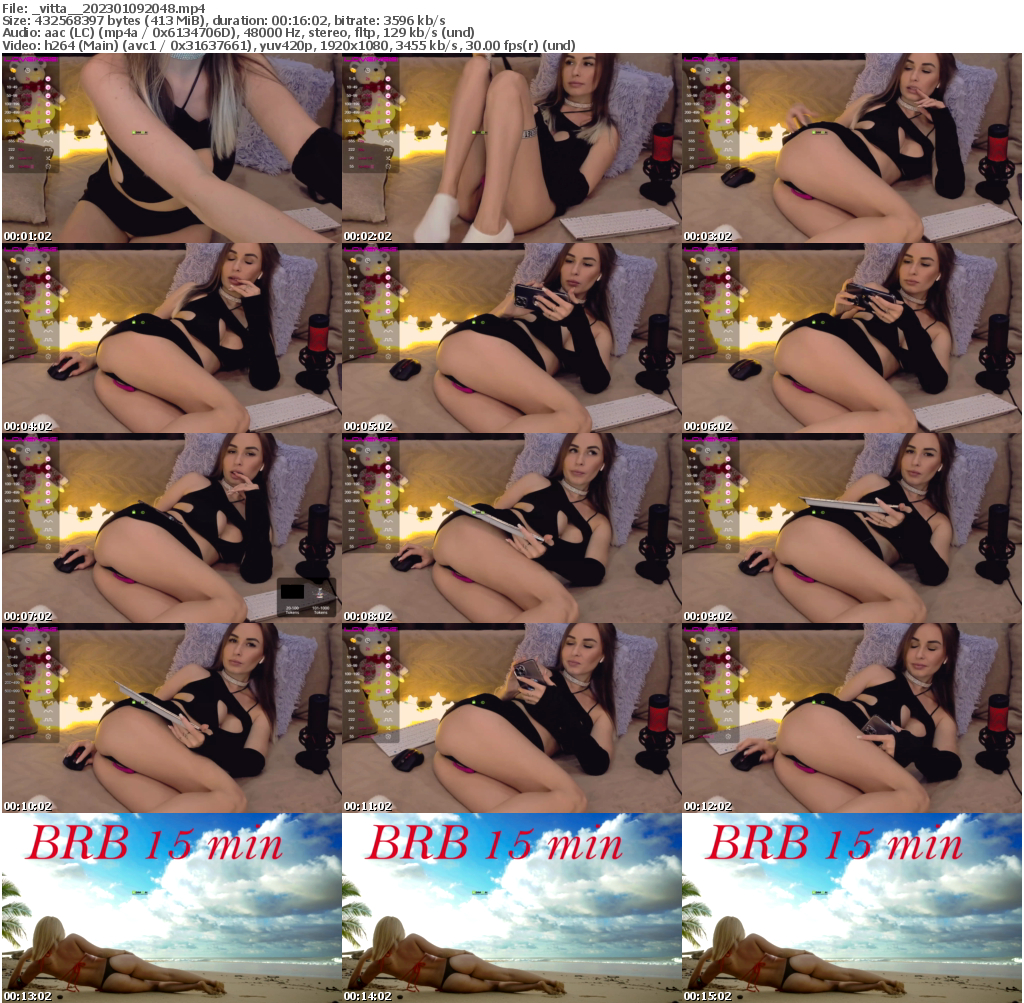Toggle the heart beside the 200-499 tier
Screen dimensions: 1024x1003
(x=48, y=113)
